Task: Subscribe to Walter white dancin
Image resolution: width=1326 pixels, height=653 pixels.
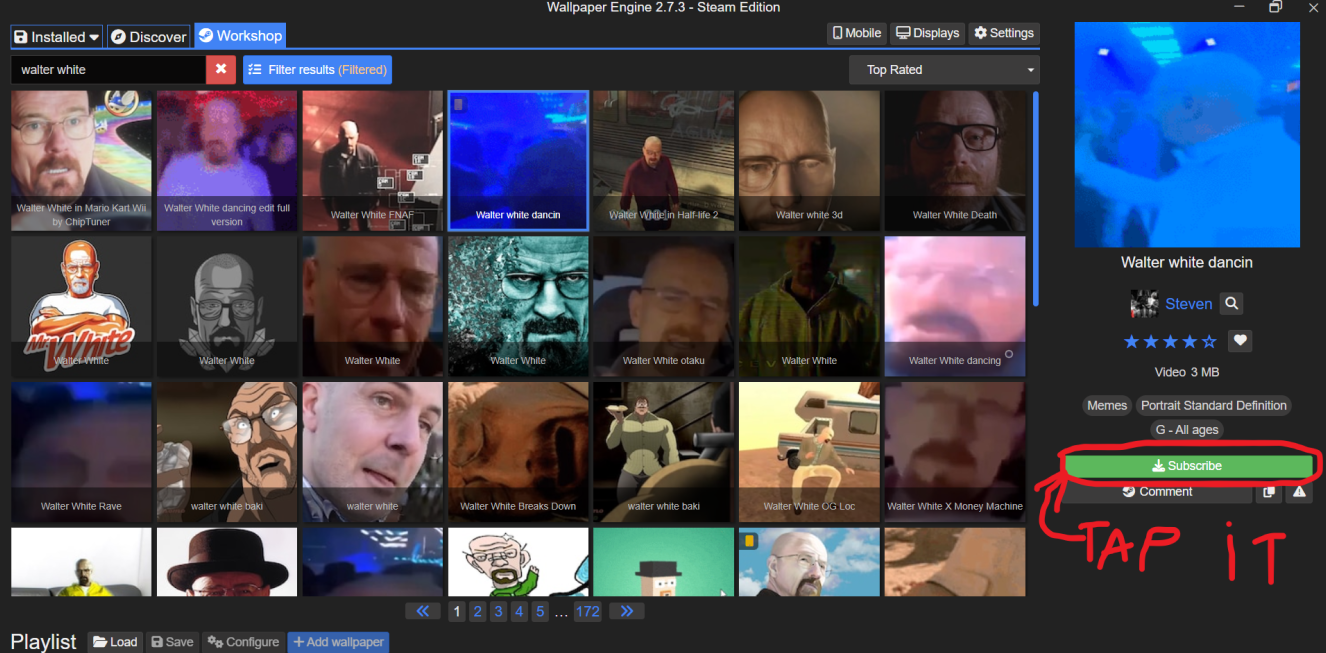Action: pyautogui.click(x=1187, y=466)
